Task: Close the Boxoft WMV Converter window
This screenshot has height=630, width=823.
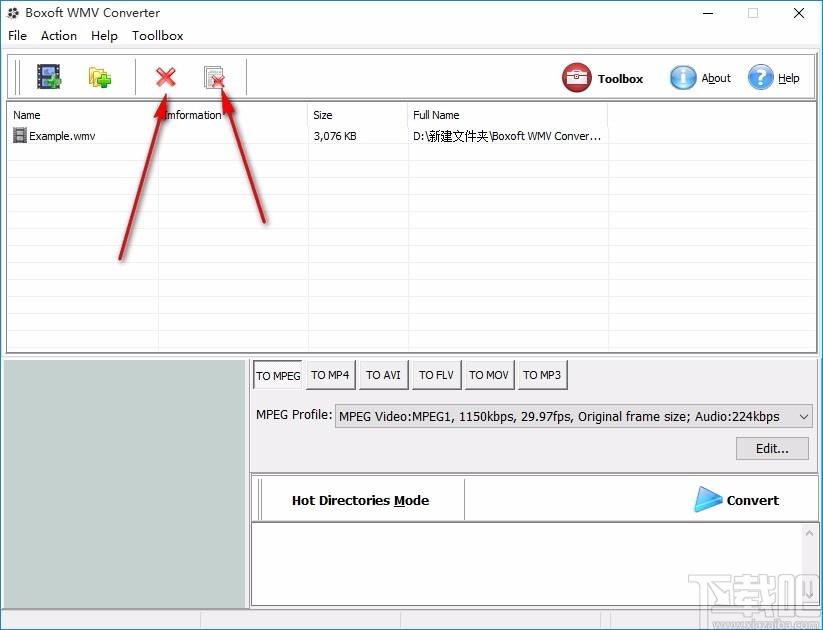Action: 799,13
